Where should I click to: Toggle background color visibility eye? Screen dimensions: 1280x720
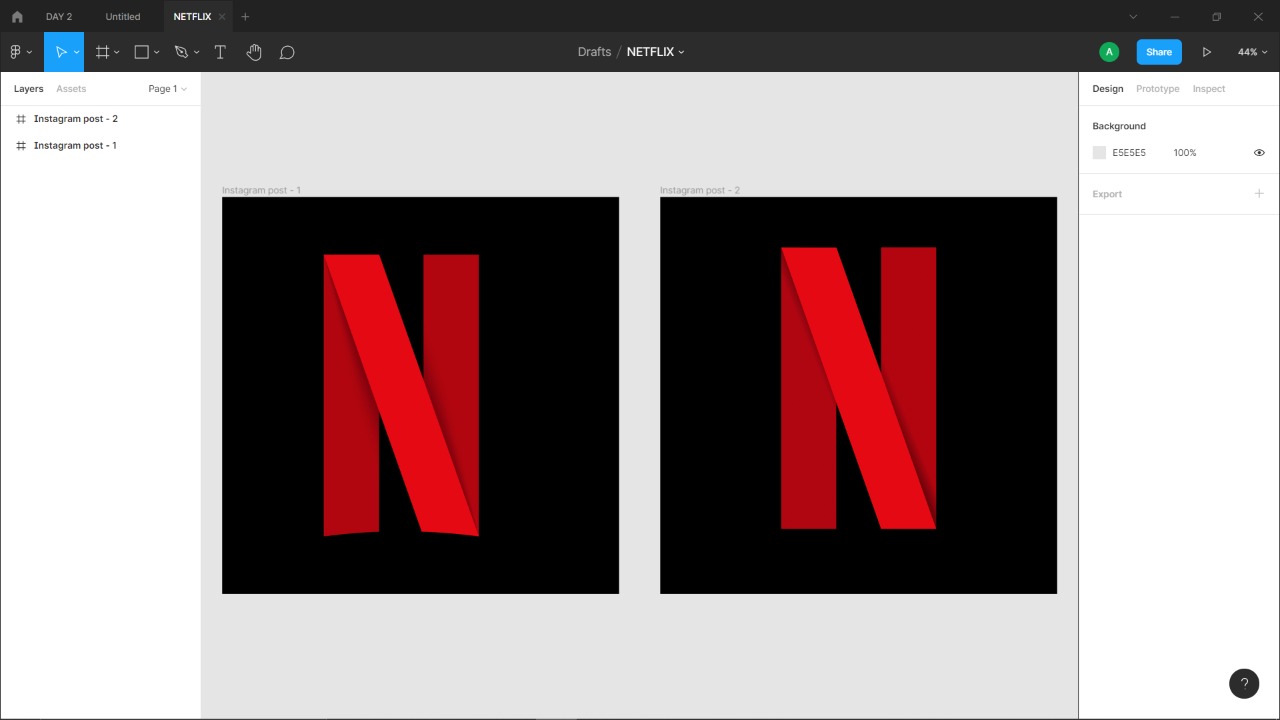[x=1259, y=153]
